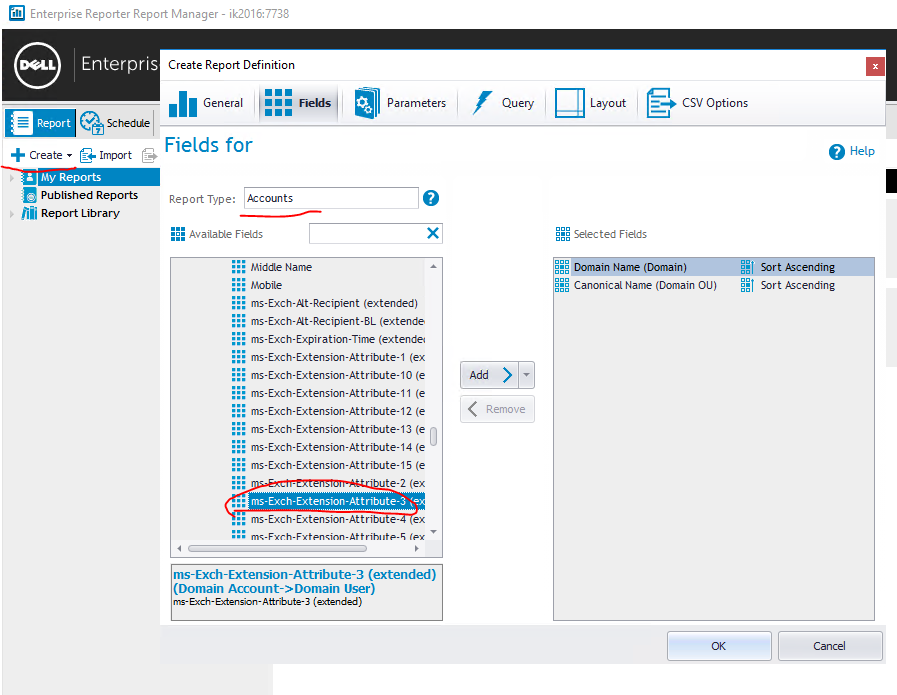Click the Domain Name selected field icon

pos(562,267)
